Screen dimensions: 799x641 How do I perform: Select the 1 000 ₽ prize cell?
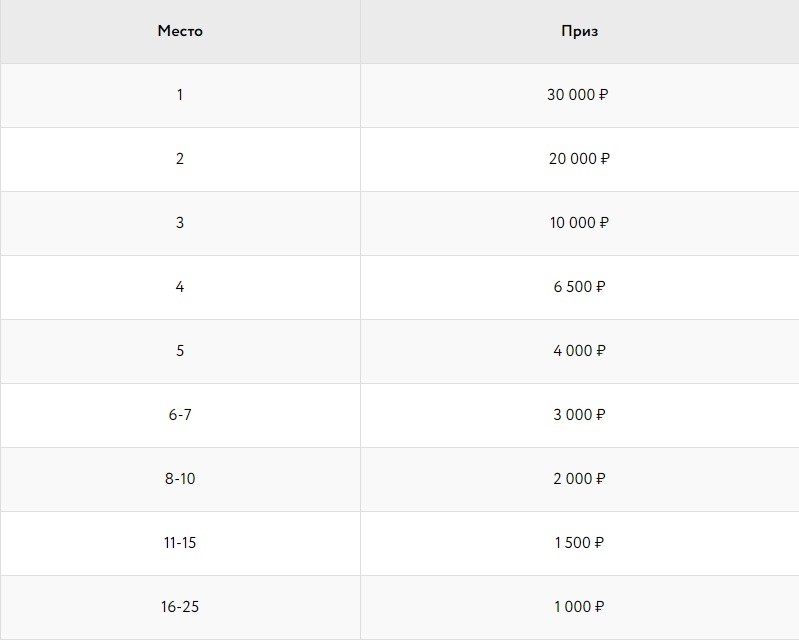tap(579, 607)
